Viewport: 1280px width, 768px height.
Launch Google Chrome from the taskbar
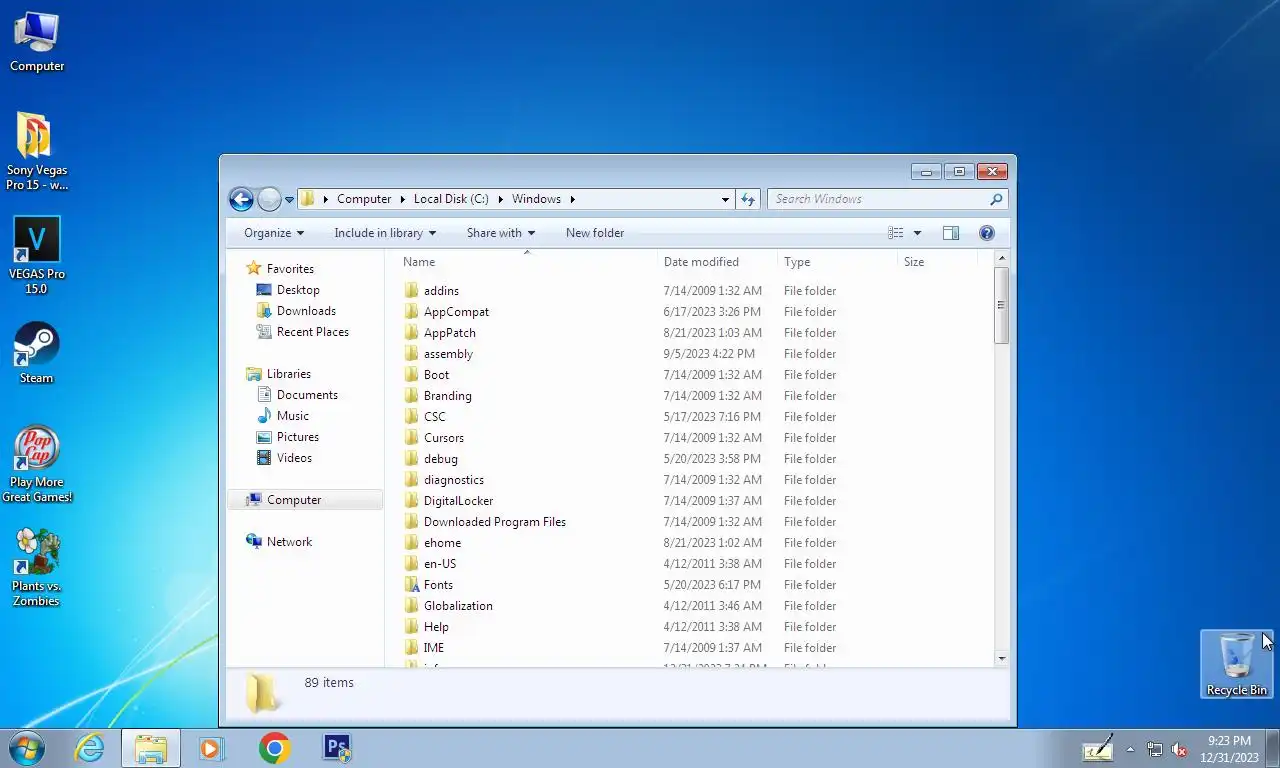[274, 748]
